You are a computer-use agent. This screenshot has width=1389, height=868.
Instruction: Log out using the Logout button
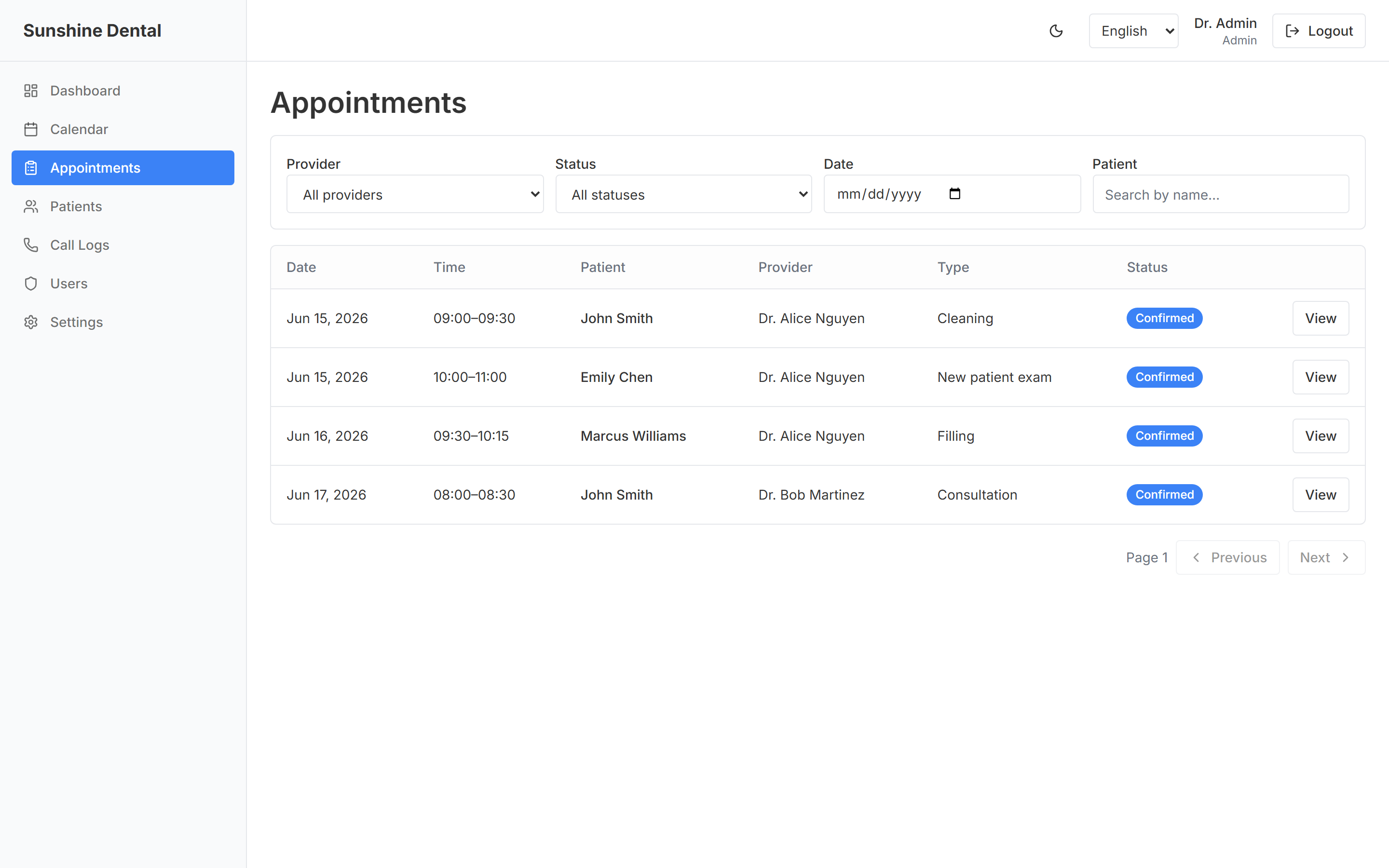1319,31
